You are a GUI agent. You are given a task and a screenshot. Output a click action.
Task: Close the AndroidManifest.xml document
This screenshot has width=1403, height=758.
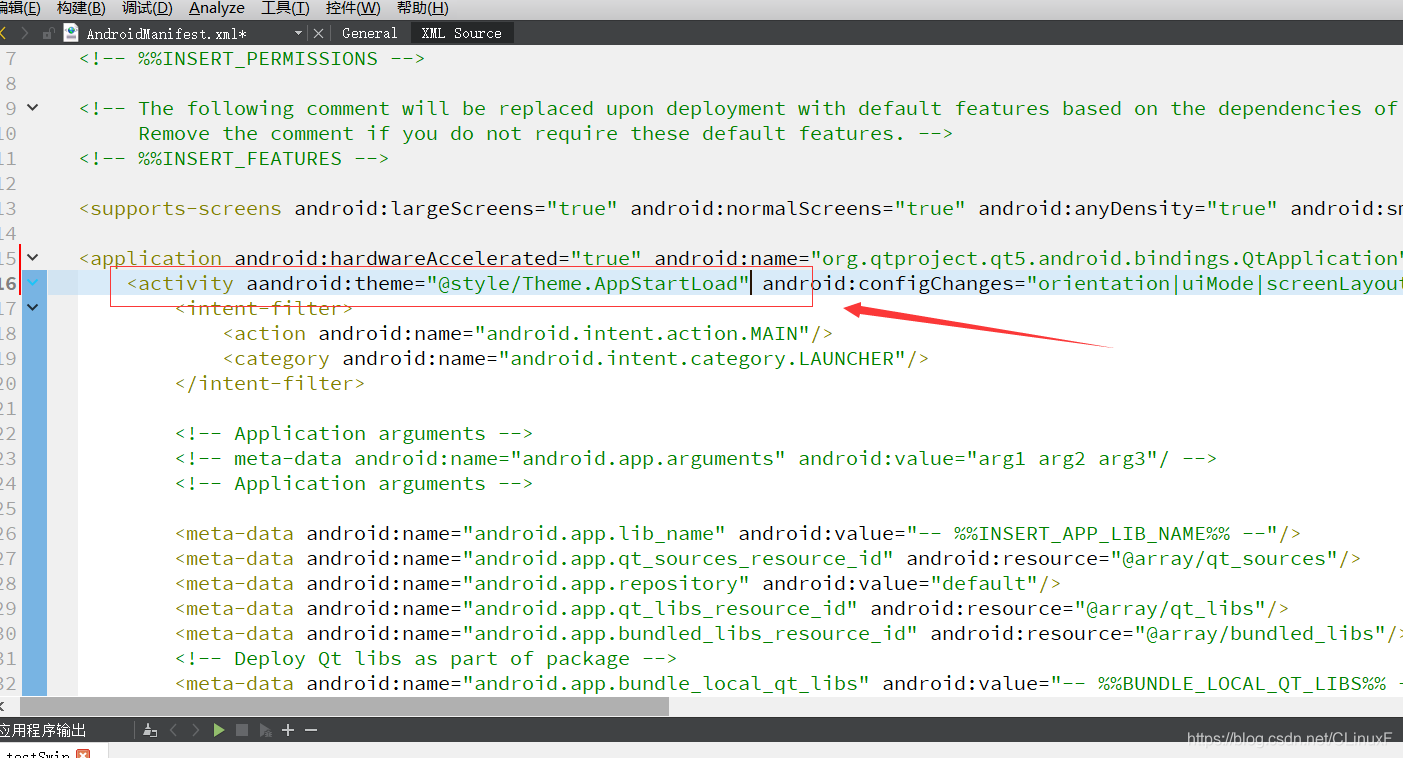point(319,33)
